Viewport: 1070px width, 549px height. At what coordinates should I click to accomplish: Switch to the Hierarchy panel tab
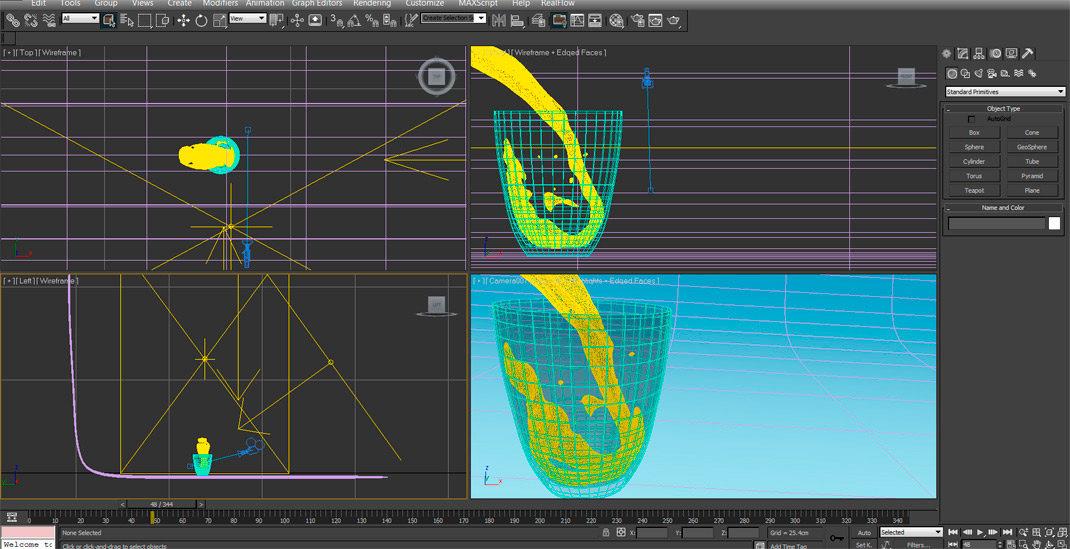979,54
